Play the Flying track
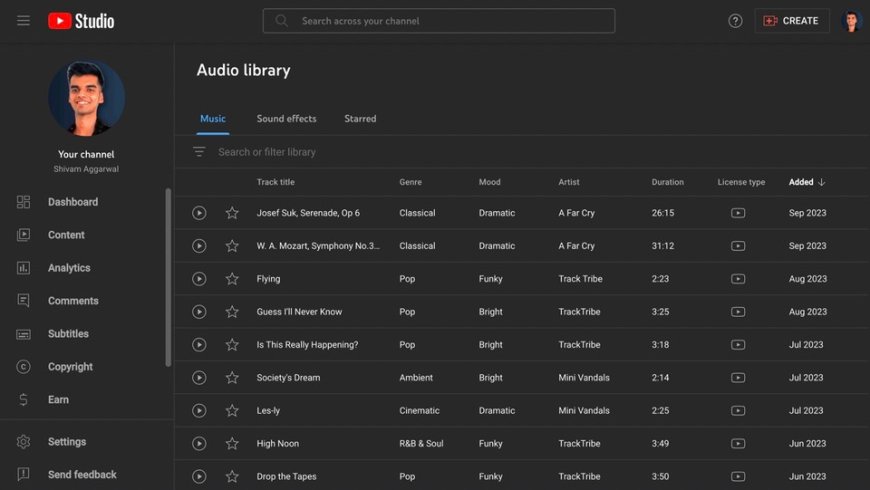 click(x=199, y=279)
